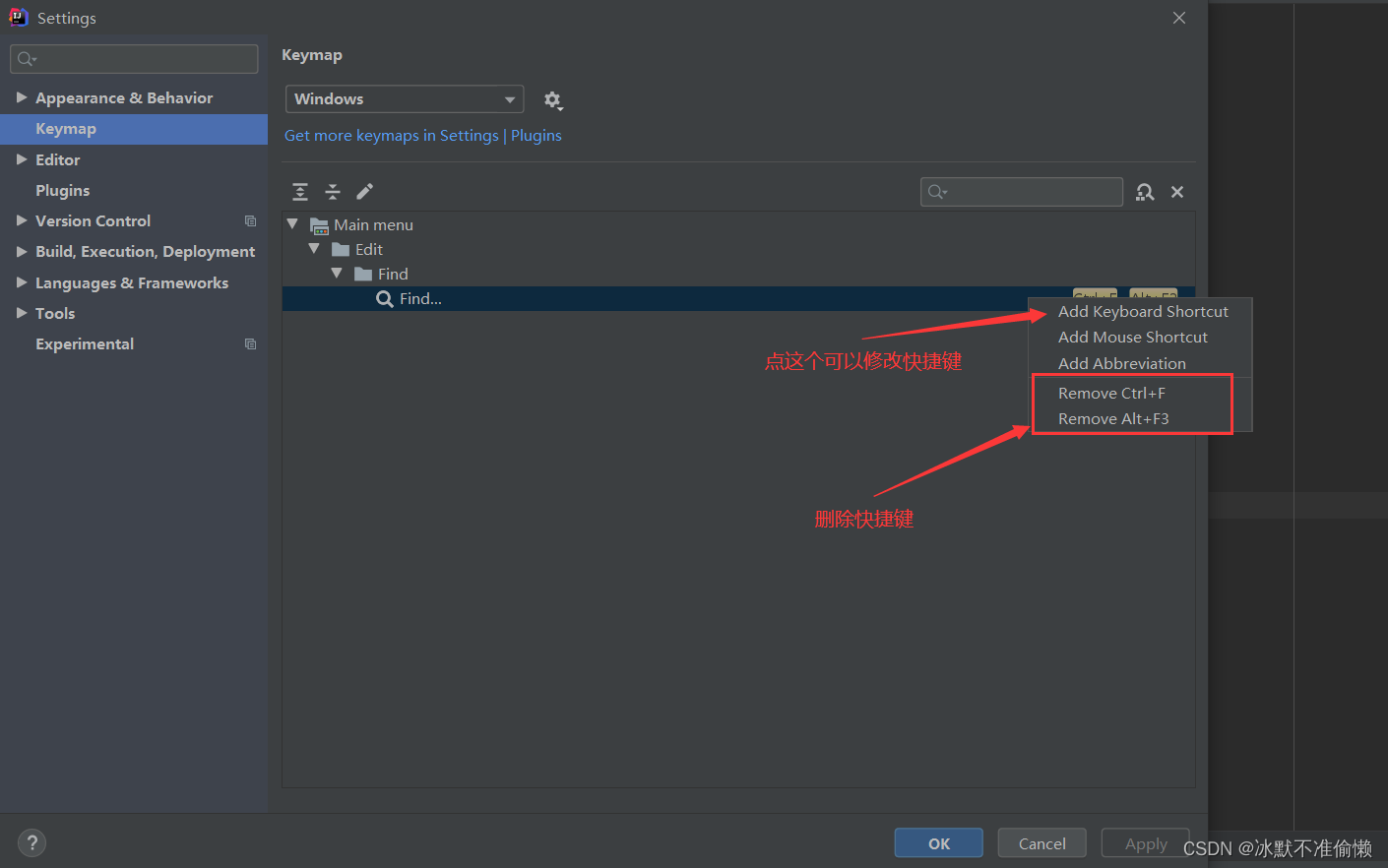Click the Languages & Frameworks label

coord(132,283)
